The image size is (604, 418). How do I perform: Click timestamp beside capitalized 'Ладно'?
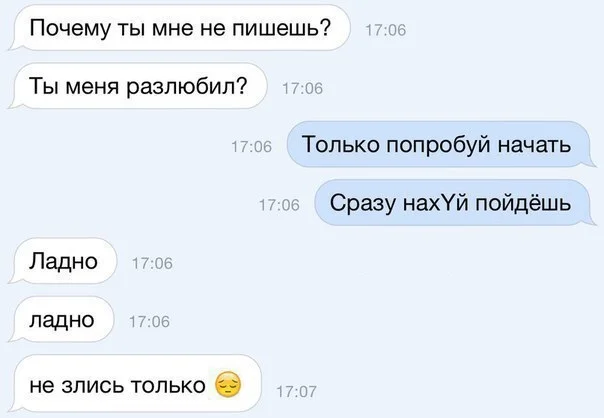click(152, 264)
